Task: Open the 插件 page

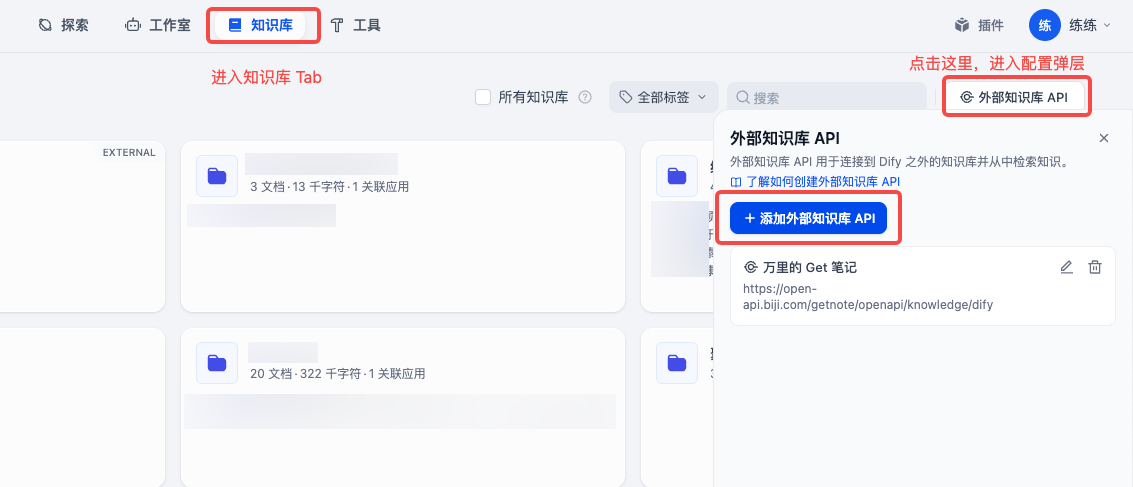Action: (979, 25)
